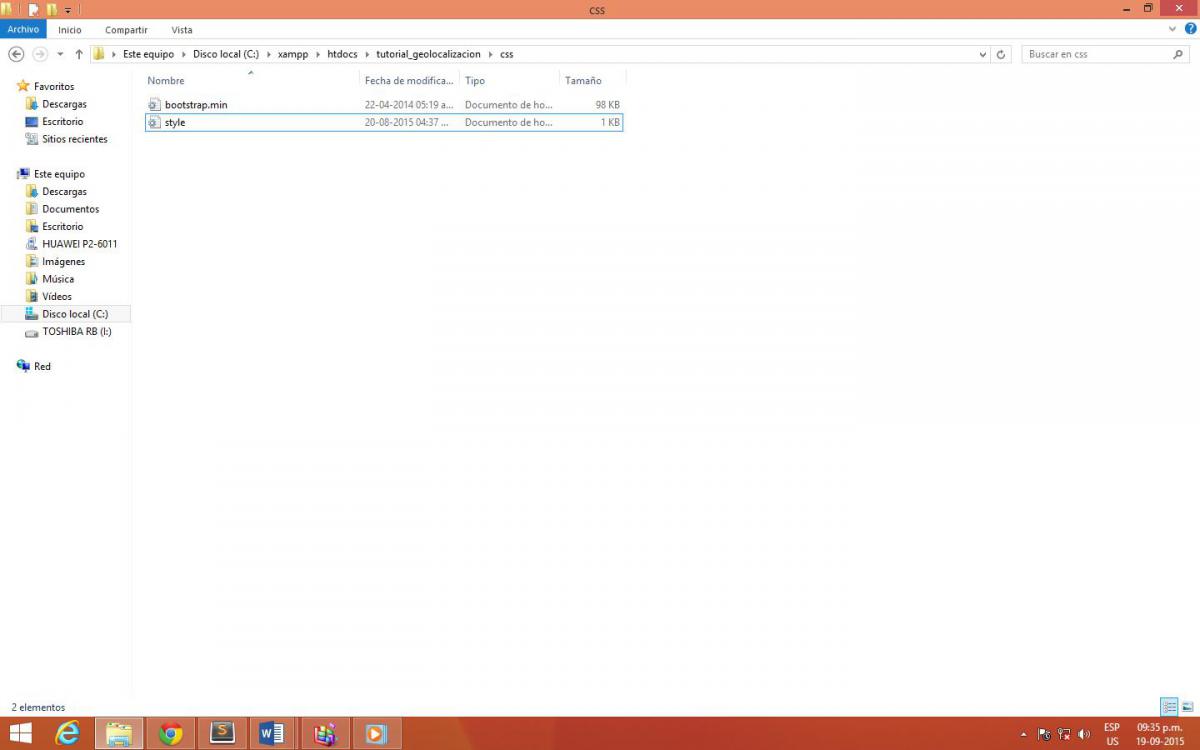
Task: Open Descargas under Favoritos
Action: click(x=64, y=104)
